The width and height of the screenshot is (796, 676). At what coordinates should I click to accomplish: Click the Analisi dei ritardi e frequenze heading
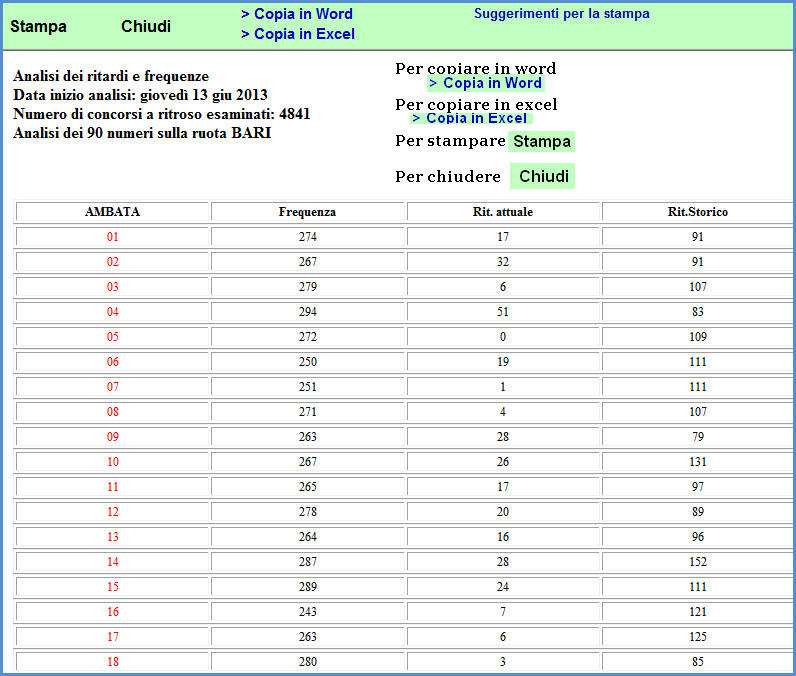(111, 76)
